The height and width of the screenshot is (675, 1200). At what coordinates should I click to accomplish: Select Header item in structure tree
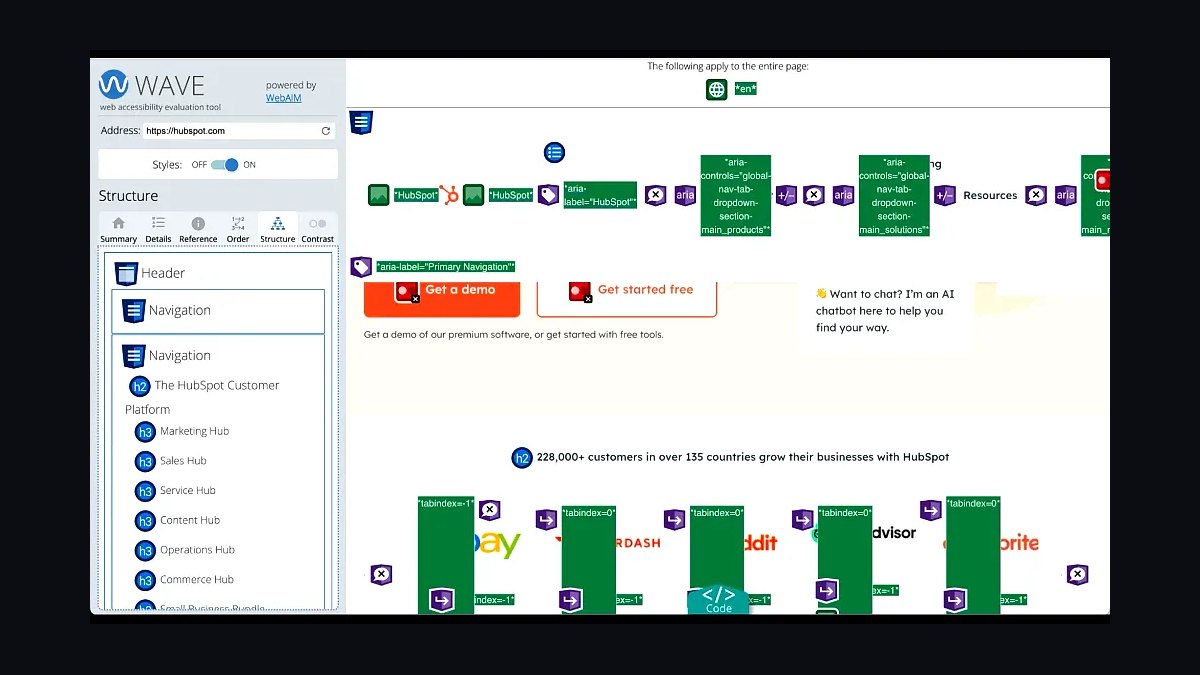[163, 273]
